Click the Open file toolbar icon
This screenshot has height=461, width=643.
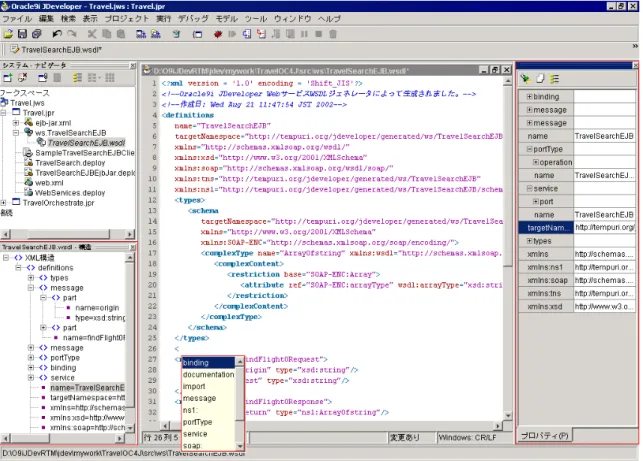tap(8, 34)
